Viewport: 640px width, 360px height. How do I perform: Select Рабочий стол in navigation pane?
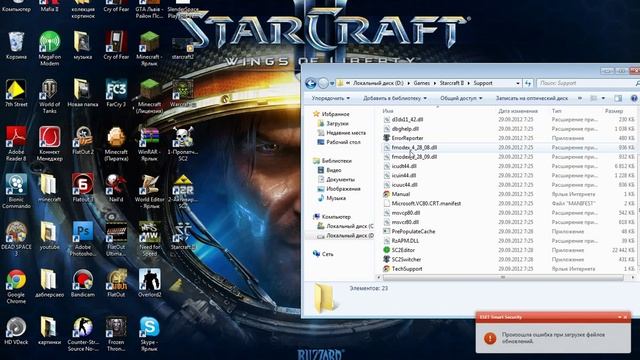coord(339,142)
